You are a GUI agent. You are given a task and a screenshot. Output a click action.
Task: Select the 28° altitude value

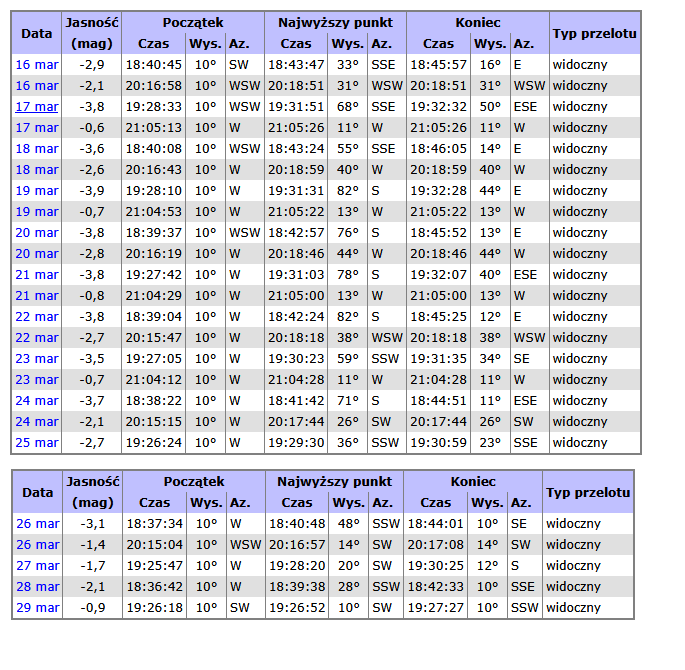pyautogui.click(x=348, y=586)
